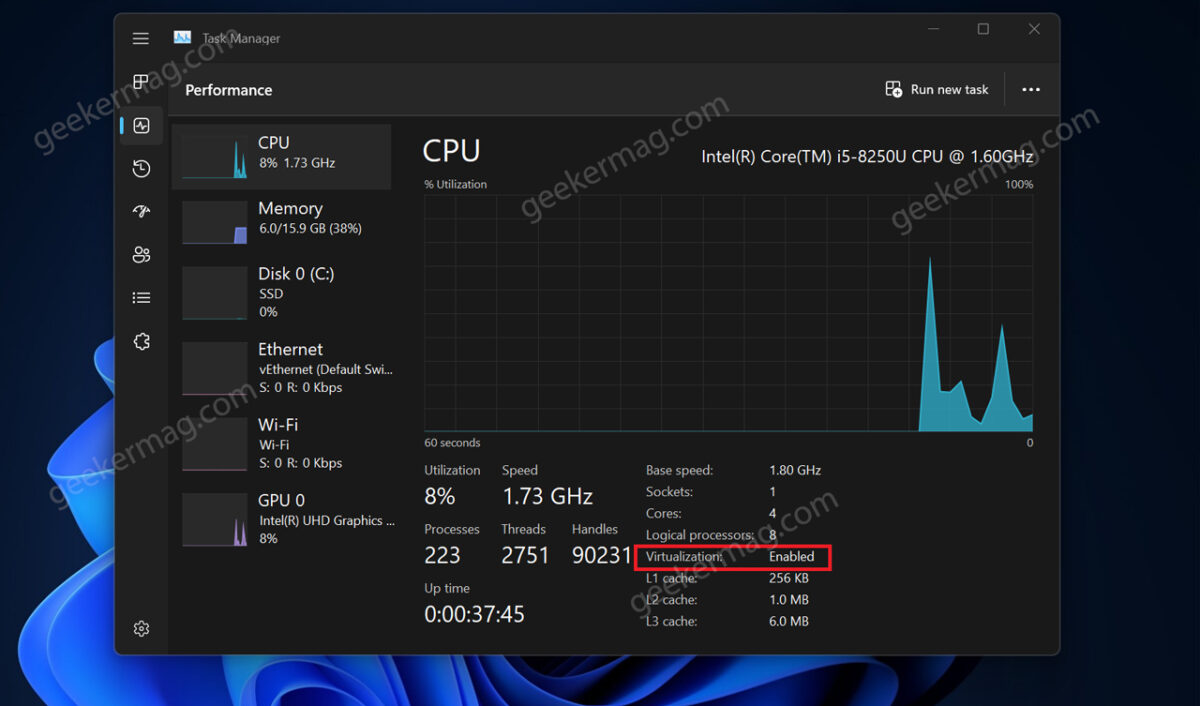Open the Services view
The width and height of the screenshot is (1200, 706).
coord(141,341)
